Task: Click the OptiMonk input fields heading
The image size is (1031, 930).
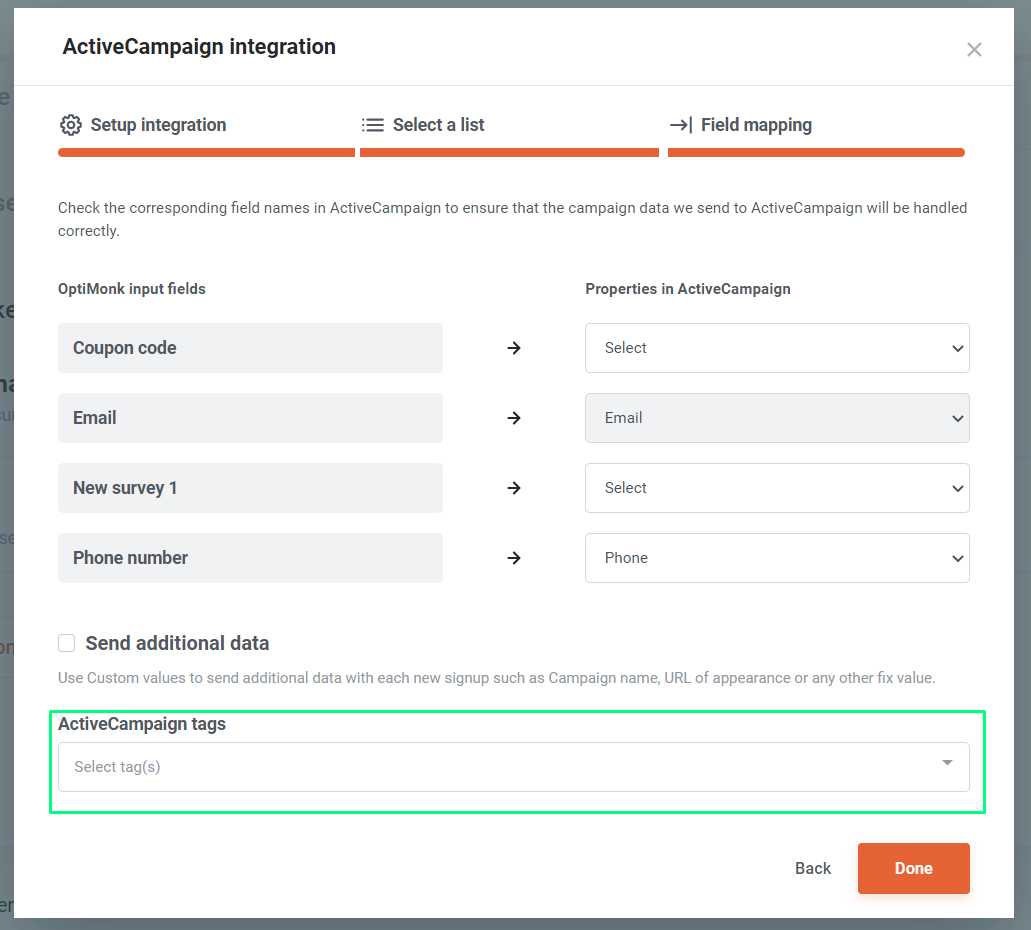Action: 132,289
